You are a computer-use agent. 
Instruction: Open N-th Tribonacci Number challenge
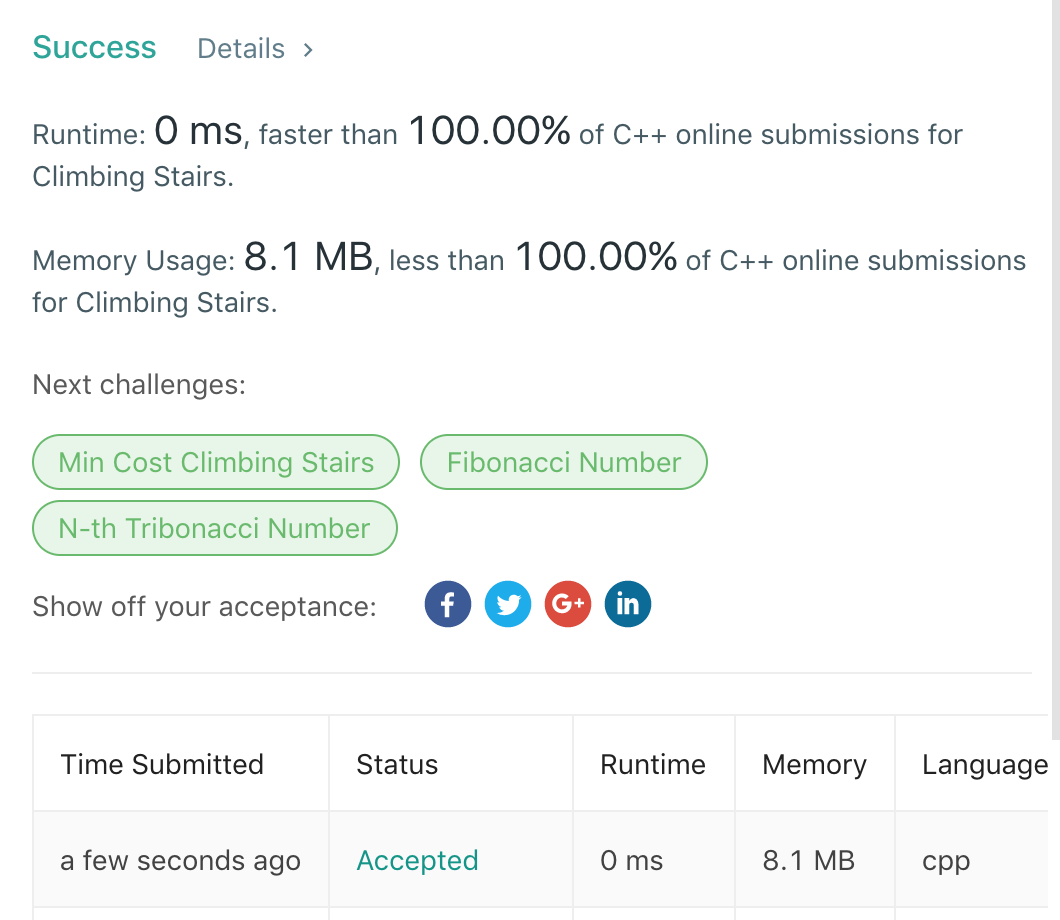215,528
